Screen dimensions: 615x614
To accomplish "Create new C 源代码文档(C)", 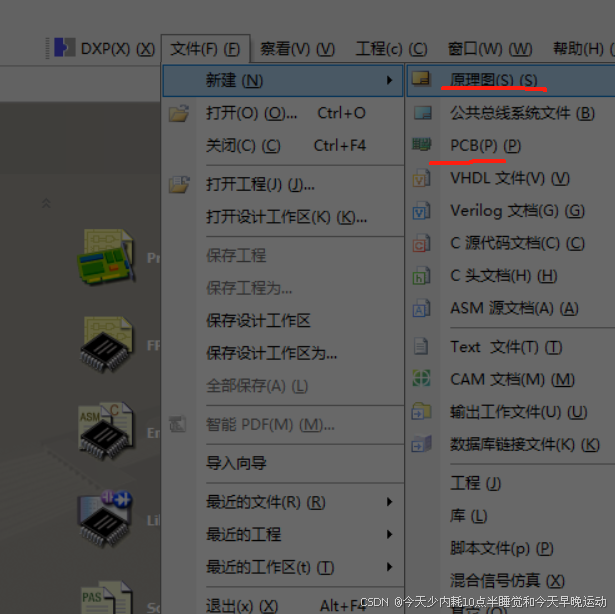I will tap(511, 244).
